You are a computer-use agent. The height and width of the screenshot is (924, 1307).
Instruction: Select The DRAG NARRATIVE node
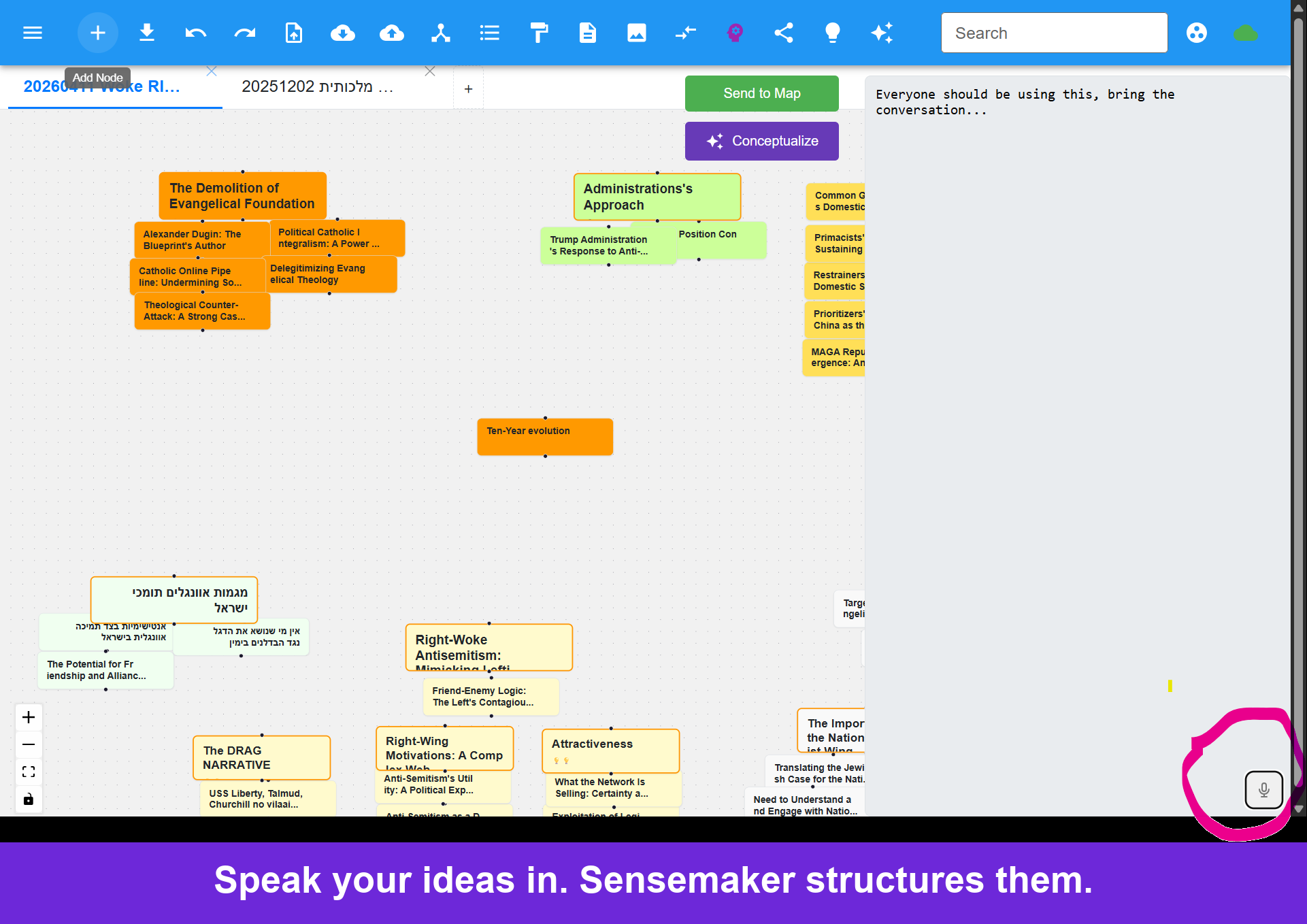262,757
